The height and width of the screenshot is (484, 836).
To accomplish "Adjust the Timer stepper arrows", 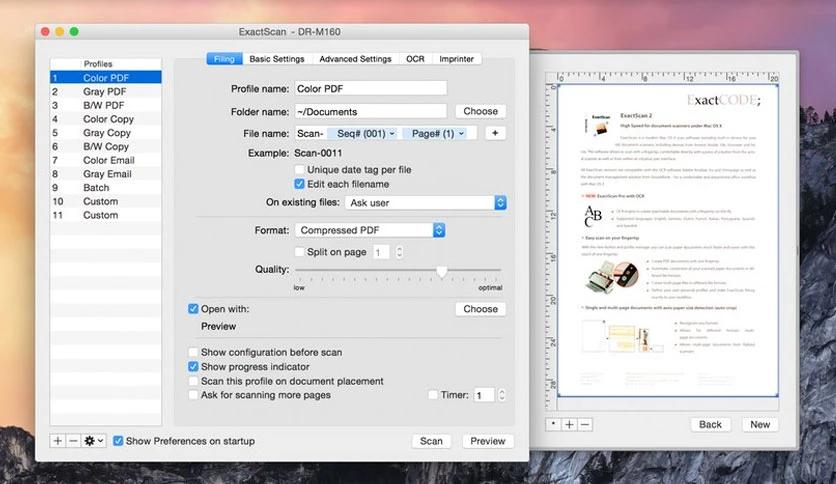I will (x=501, y=395).
